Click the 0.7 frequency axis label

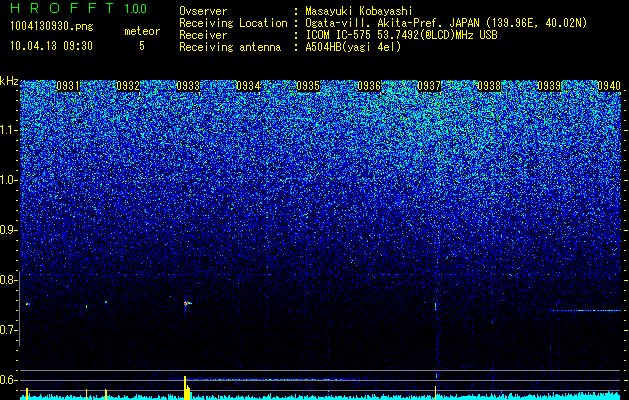[8, 330]
